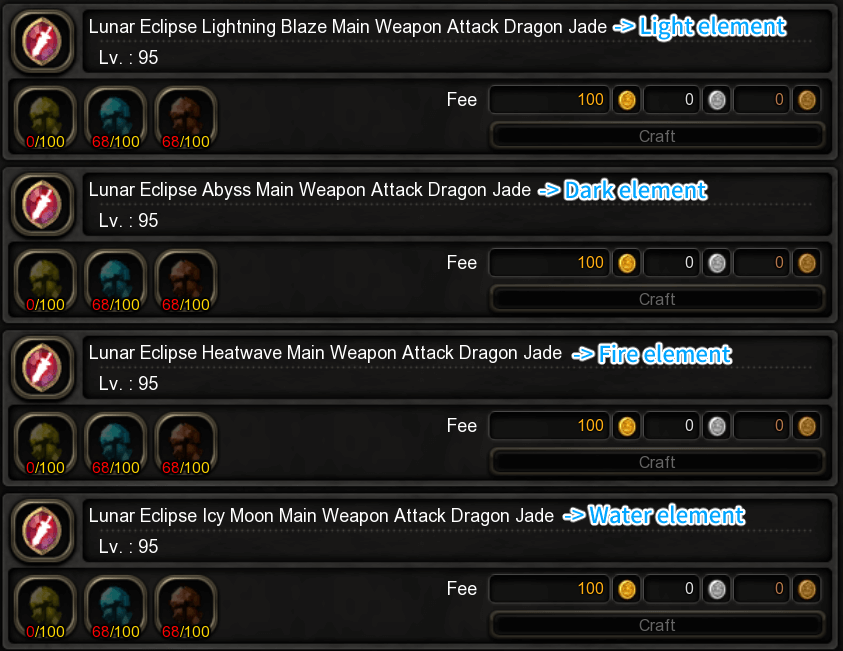This screenshot has width=843, height=651.
Task: Click yellow 0/100 material in Lightning Blaze recipe
Action: (46, 119)
